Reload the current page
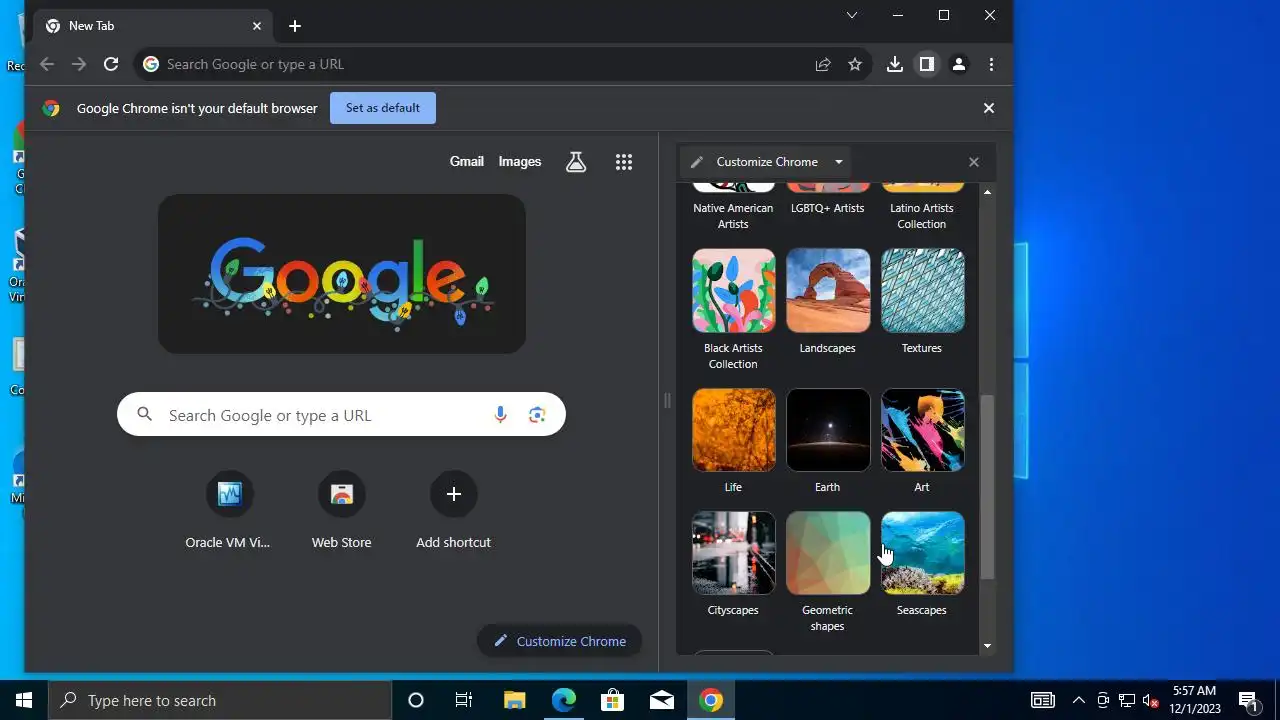 [111, 64]
